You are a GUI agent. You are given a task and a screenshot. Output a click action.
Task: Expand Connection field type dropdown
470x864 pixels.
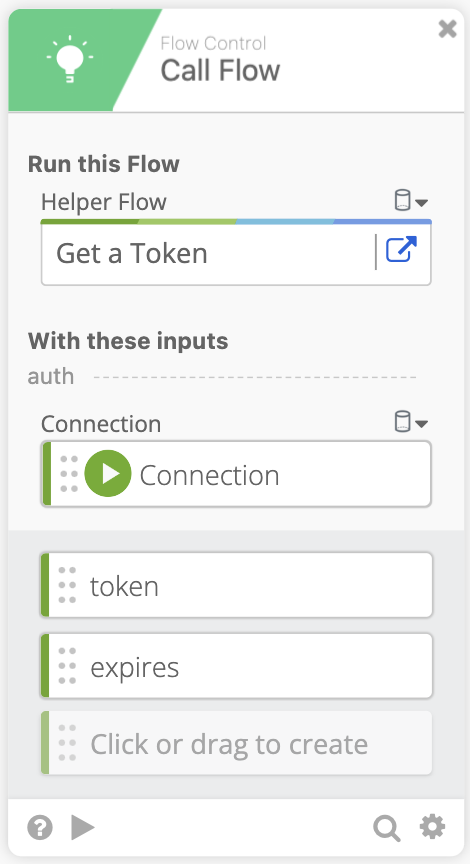pyautogui.click(x=411, y=422)
